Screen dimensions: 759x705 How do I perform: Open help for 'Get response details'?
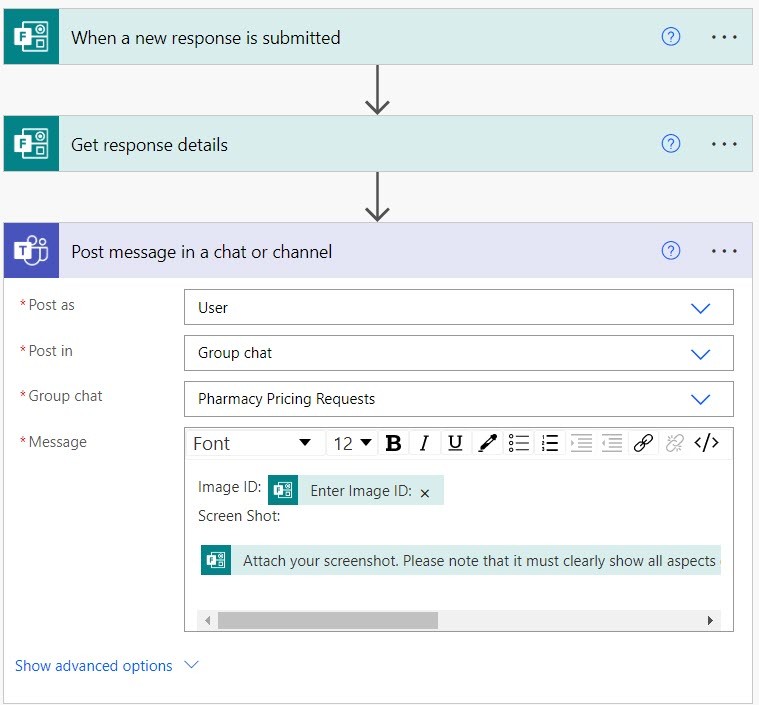point(670,144)
